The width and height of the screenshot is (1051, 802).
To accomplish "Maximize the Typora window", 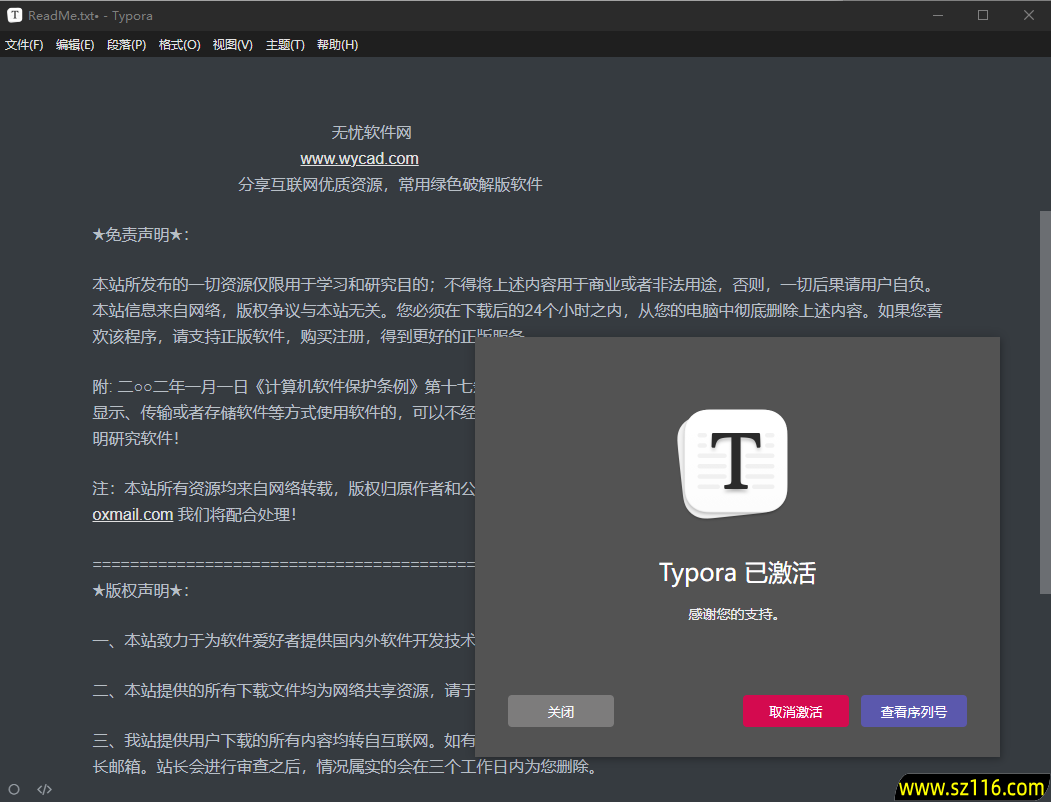I will (983, 15).
